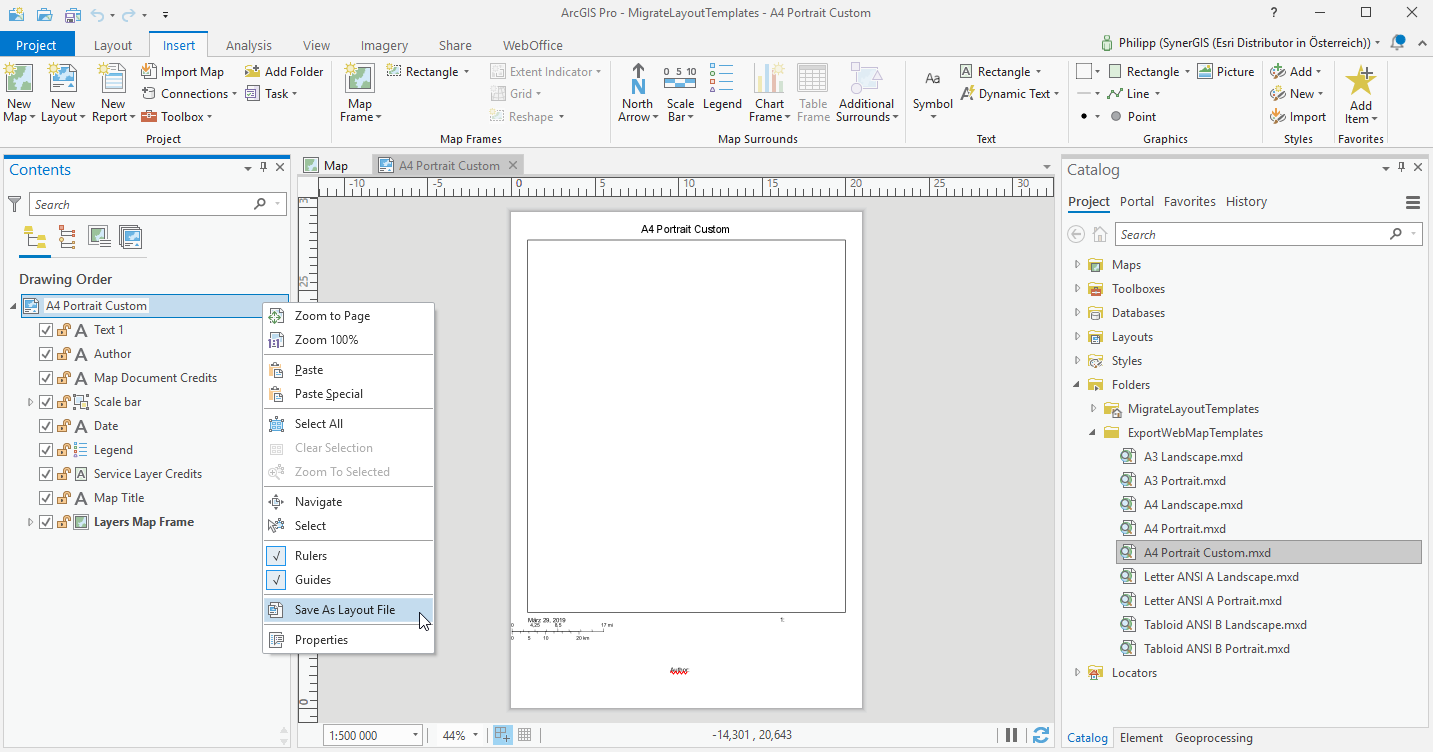1433x752 pixels.
Task: Insert a Chart Frame
Action: coord(767,92)
